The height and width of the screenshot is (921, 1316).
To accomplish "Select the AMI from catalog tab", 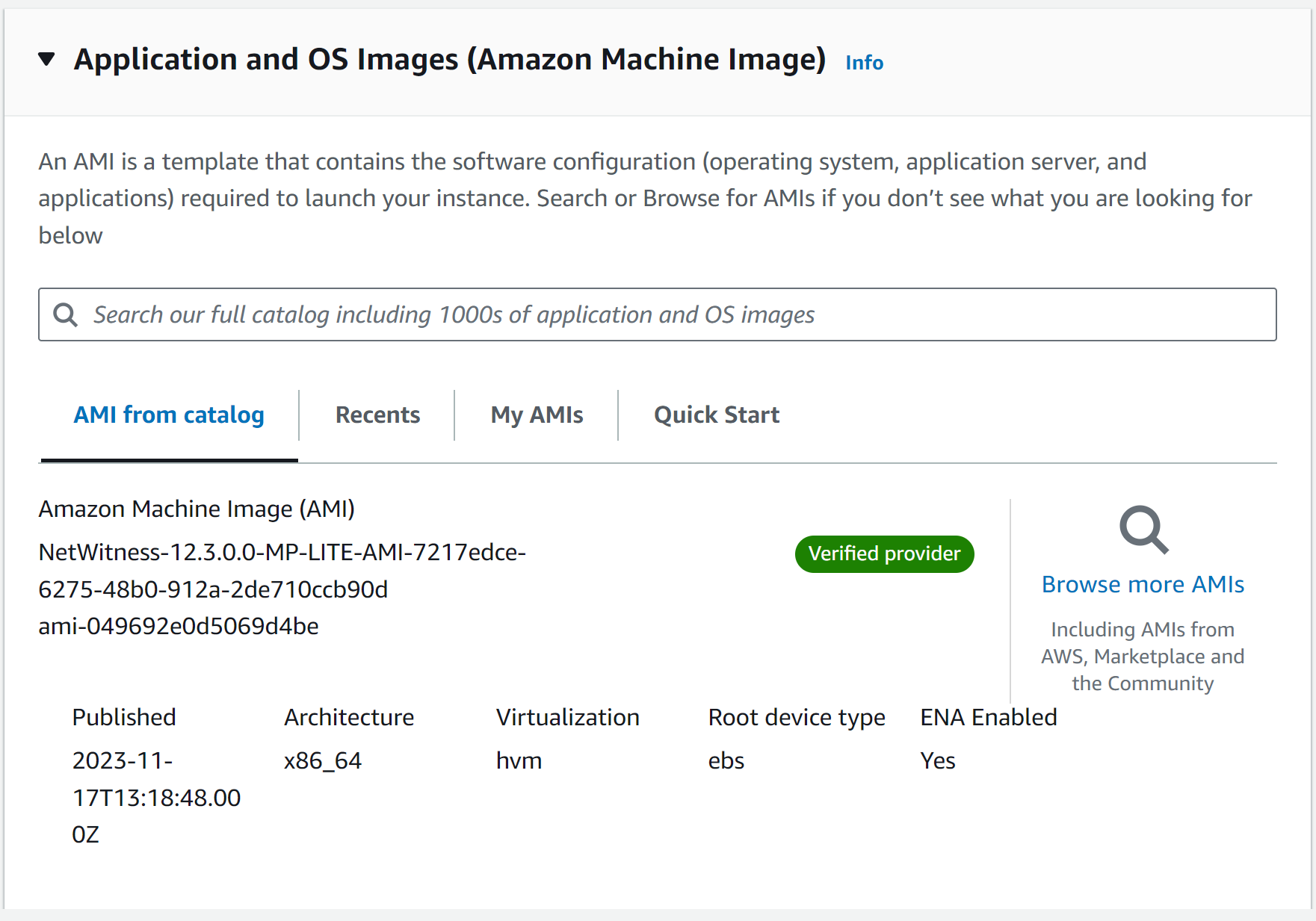I will [x=169, y=415].
